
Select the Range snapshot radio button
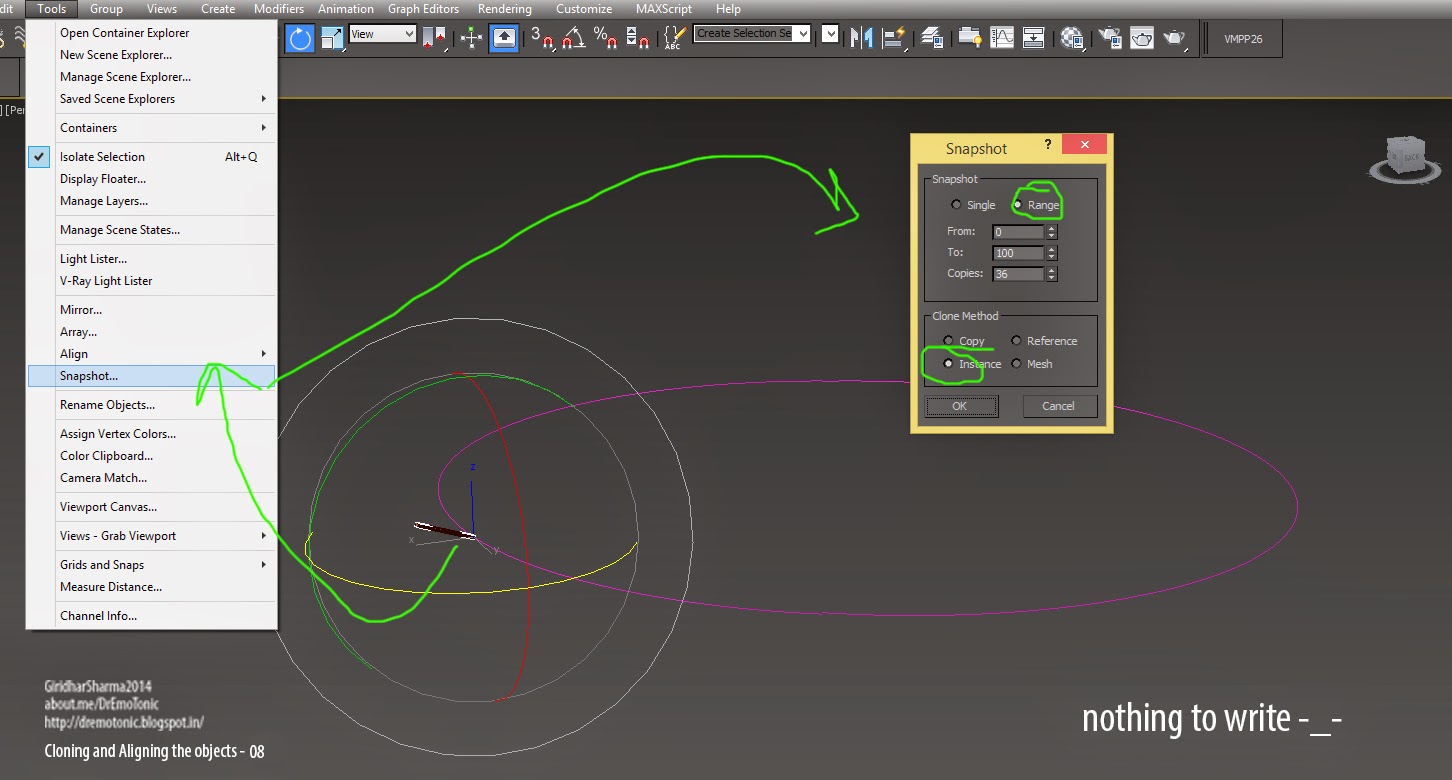pos(1018,205)
